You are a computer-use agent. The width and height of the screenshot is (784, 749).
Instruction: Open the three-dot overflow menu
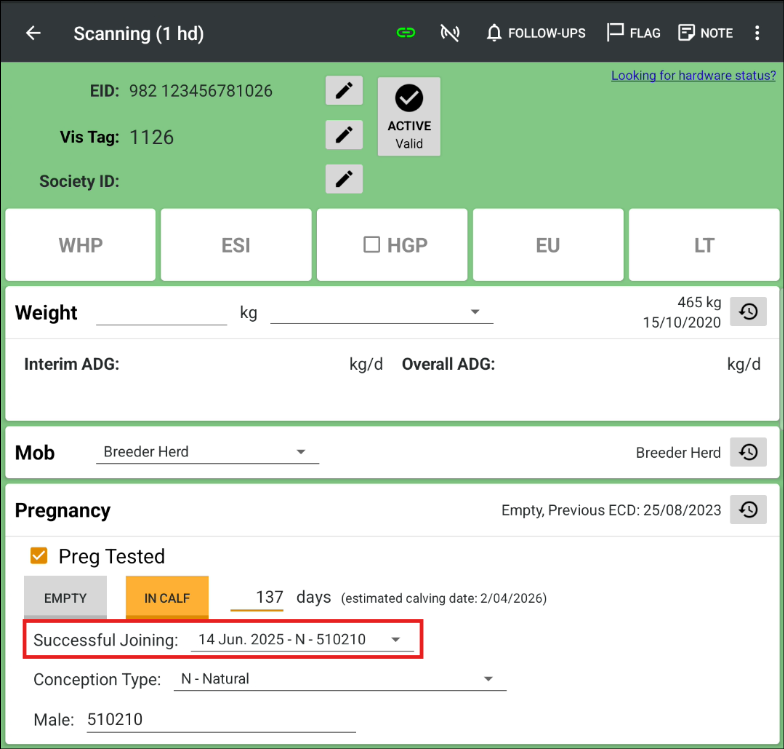point(757,33)
